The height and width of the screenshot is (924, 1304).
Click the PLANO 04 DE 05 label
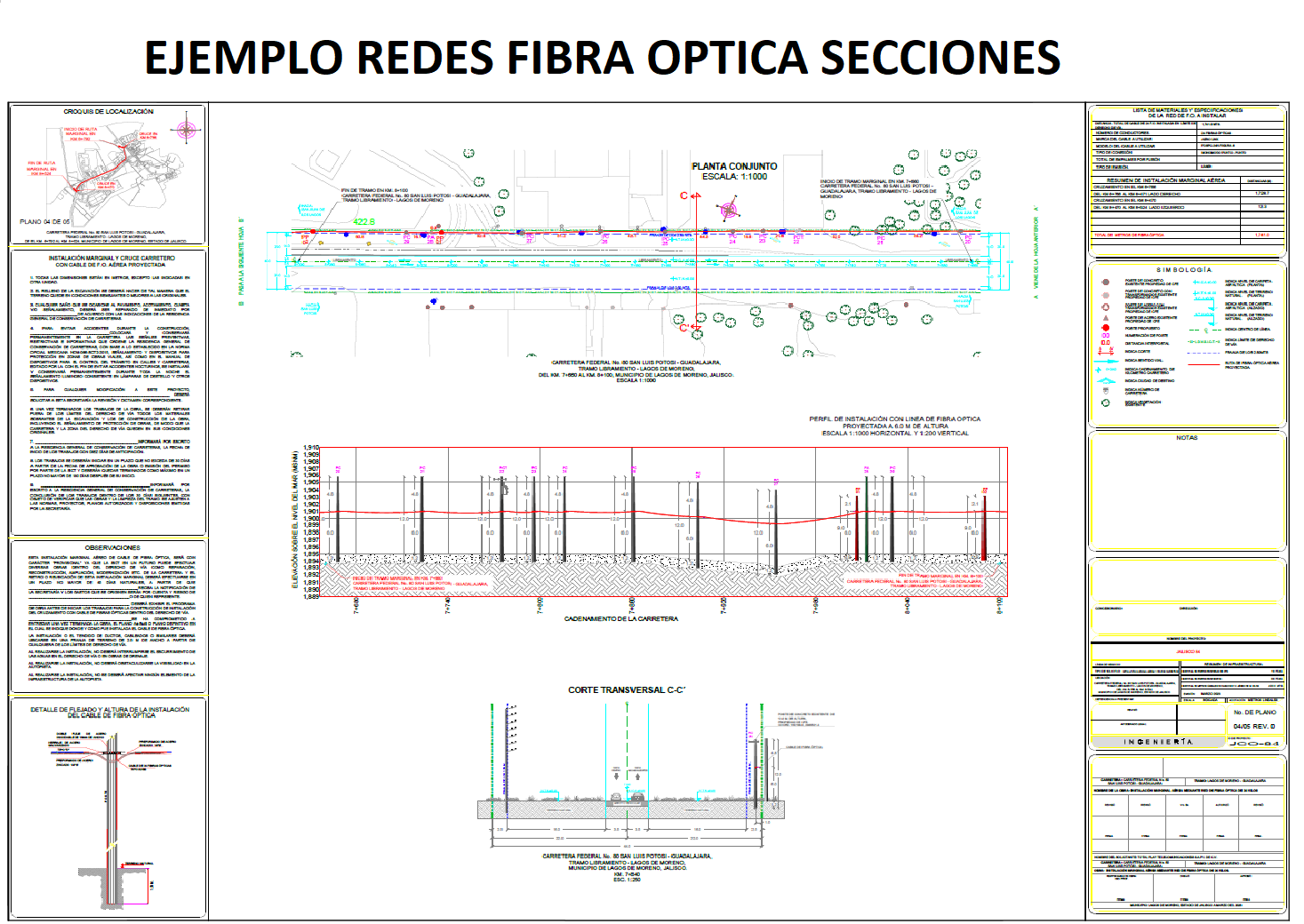tap(44, 222)
